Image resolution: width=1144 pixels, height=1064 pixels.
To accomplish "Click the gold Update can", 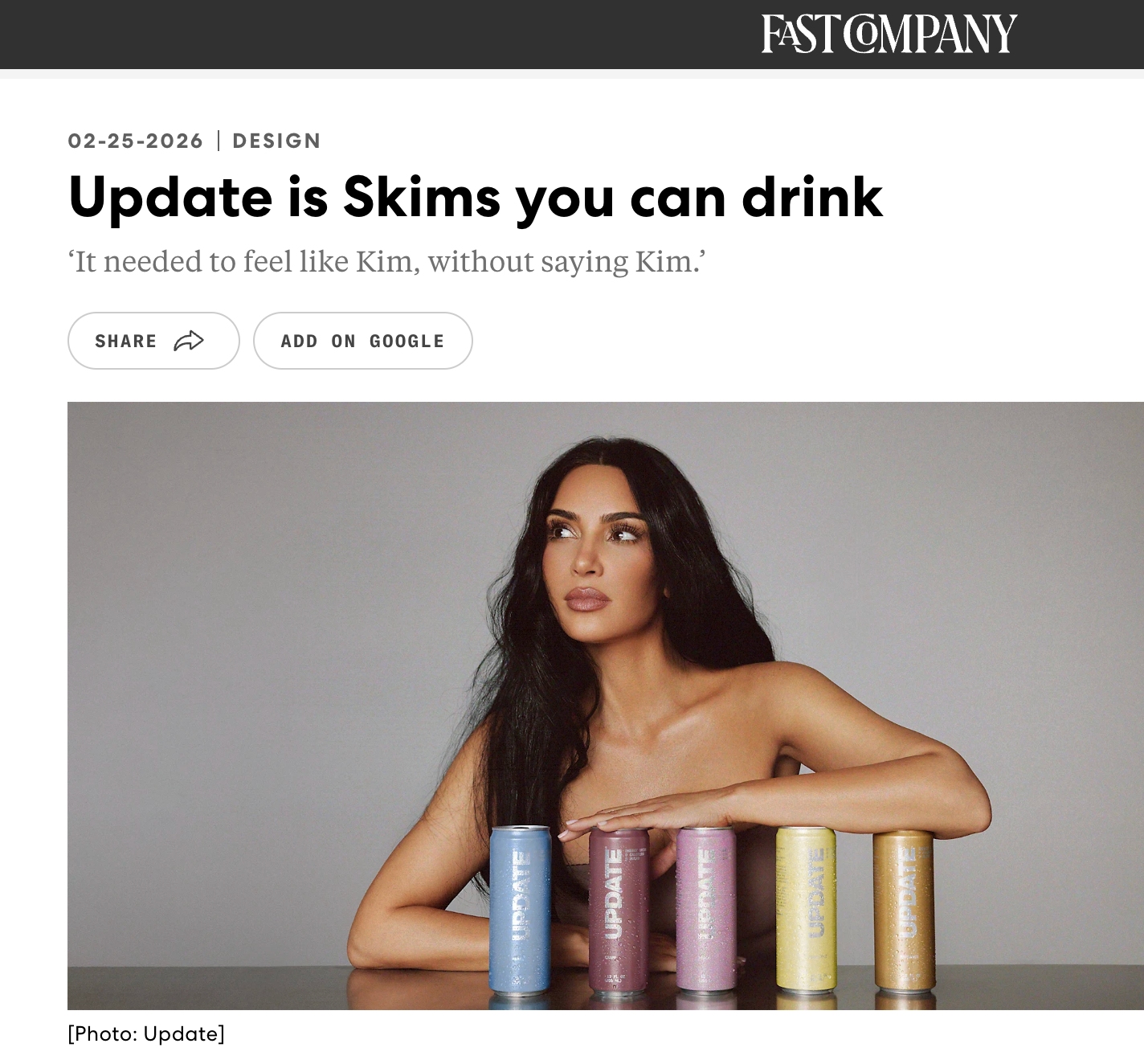I will point(904,912).
